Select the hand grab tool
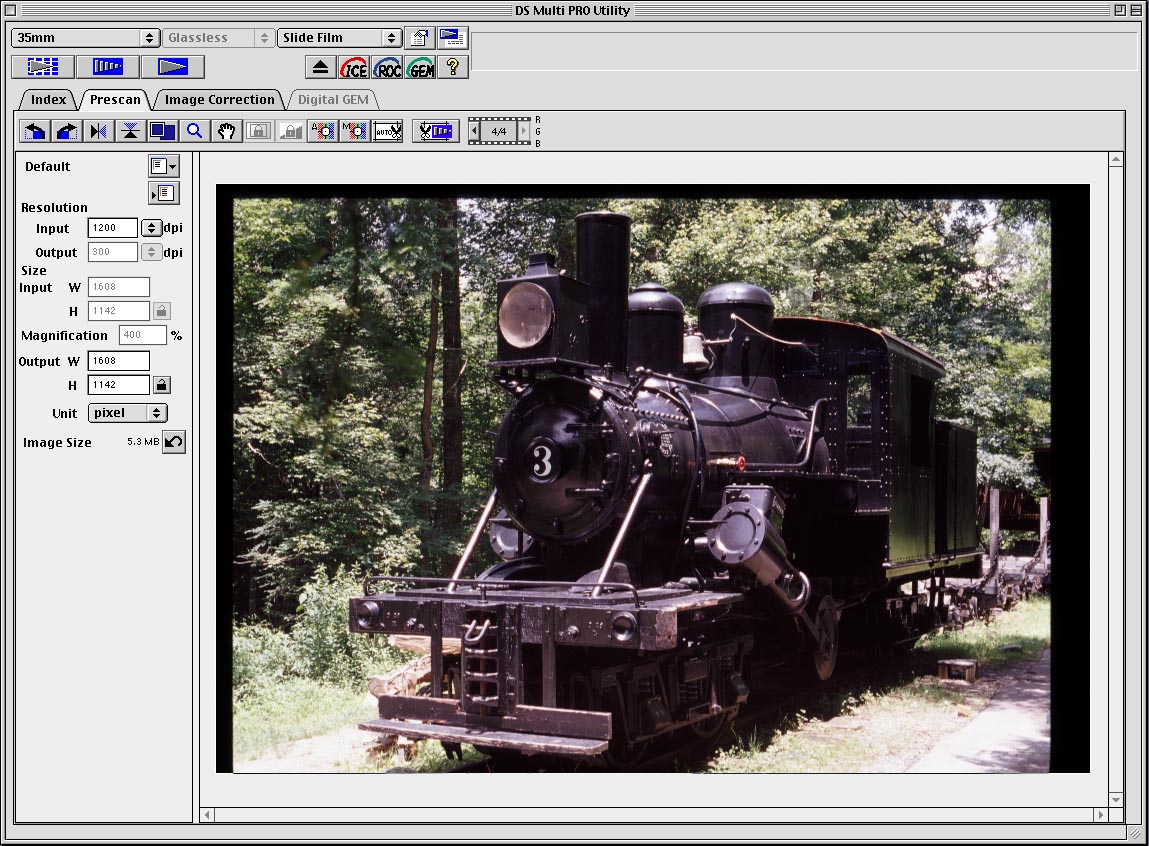The height and width of the screenshot is (846, 1149). point(226,131)
